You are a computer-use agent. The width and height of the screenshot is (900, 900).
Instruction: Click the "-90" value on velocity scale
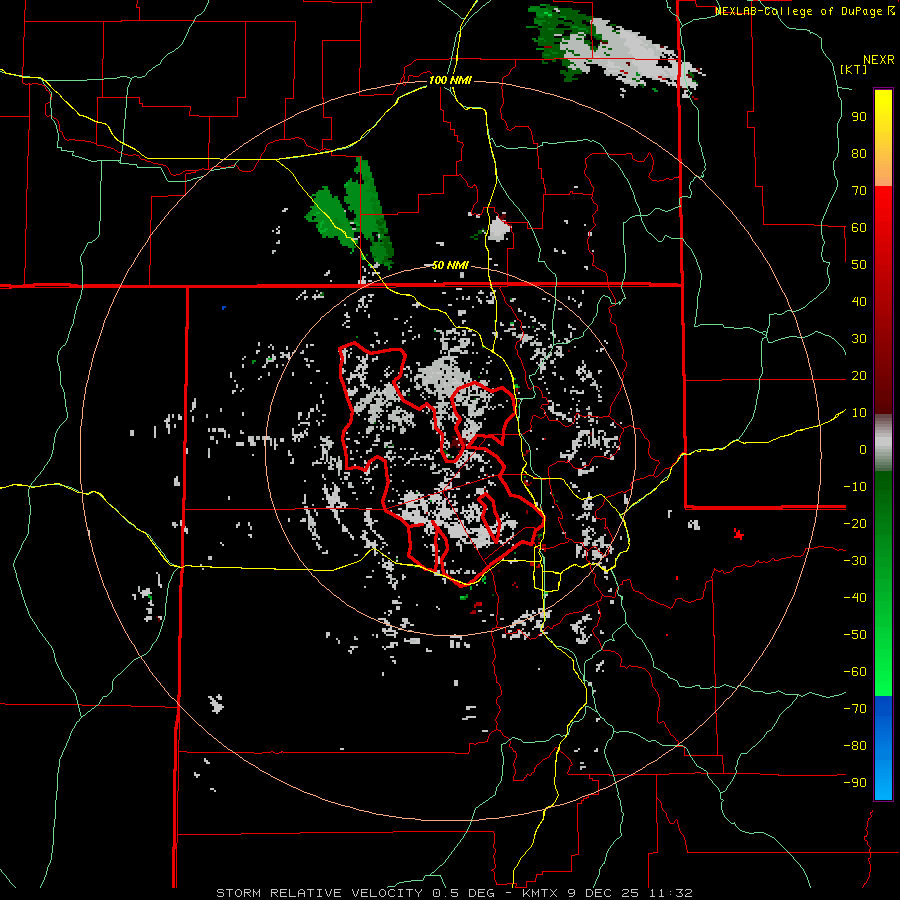click(x=855, y=783)
